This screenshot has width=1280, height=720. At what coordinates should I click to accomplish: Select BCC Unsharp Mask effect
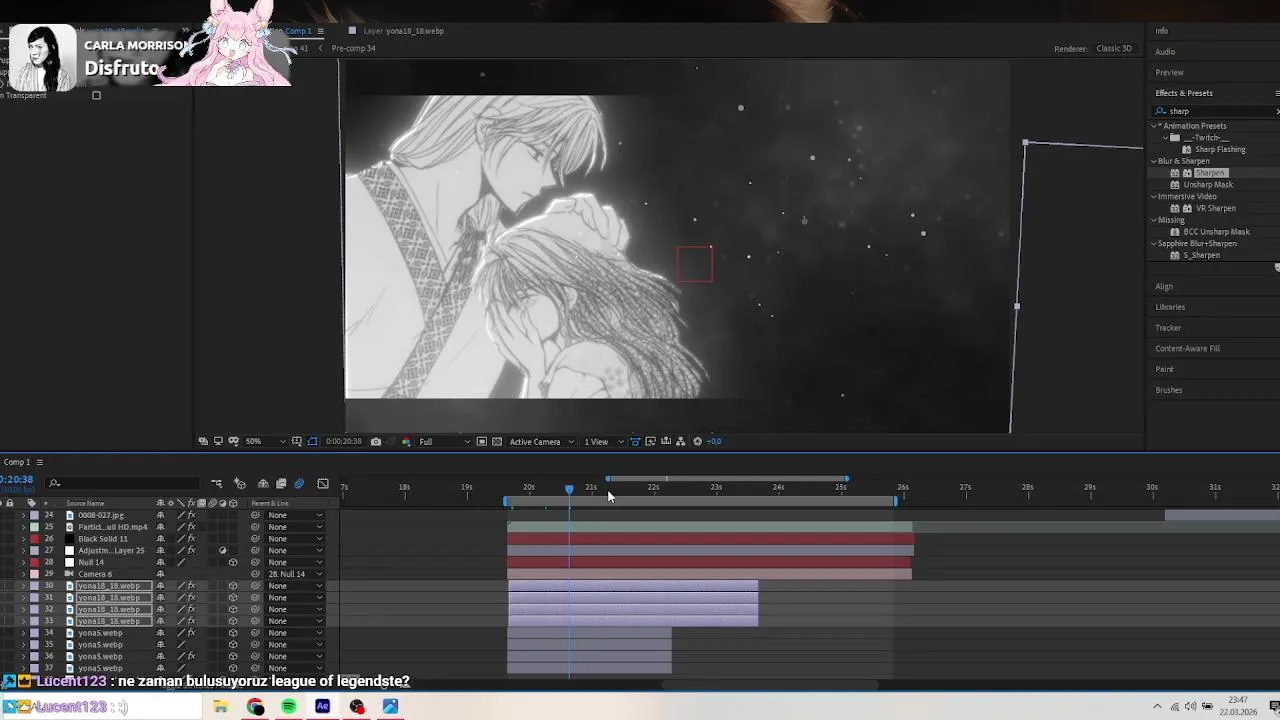pos(1216,232)
